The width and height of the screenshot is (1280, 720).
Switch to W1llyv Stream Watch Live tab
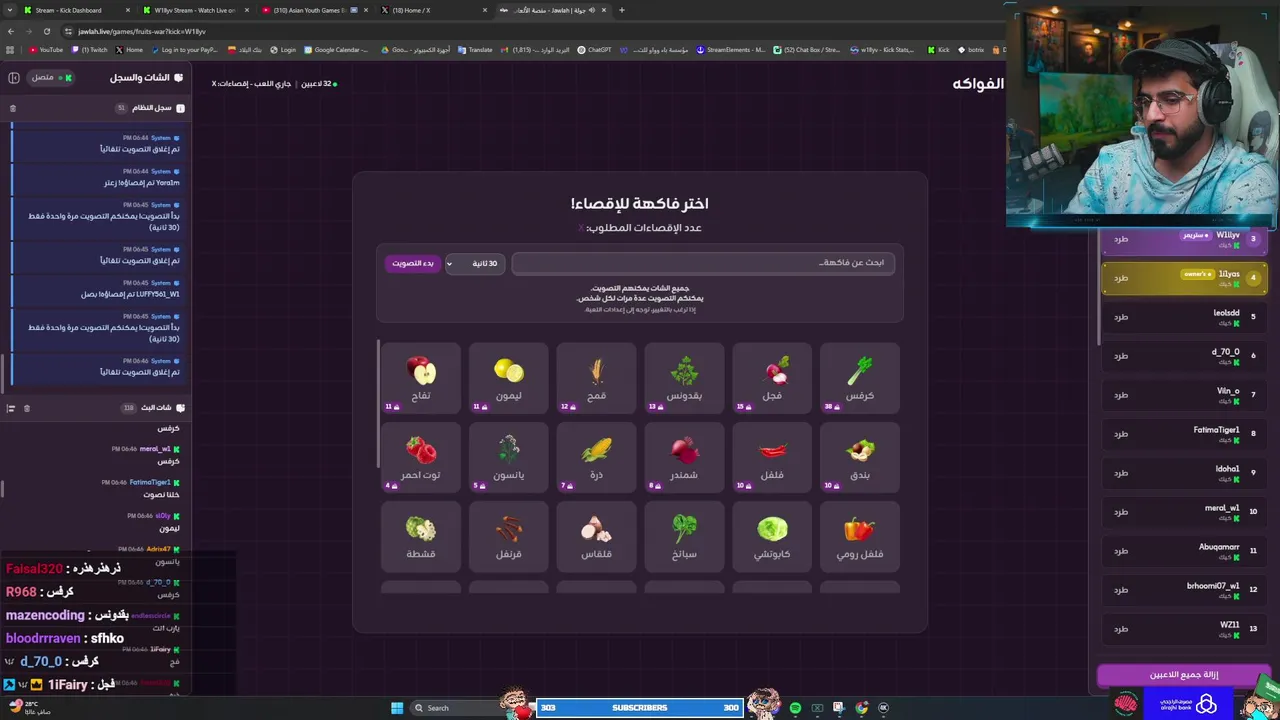pos(196,10)
